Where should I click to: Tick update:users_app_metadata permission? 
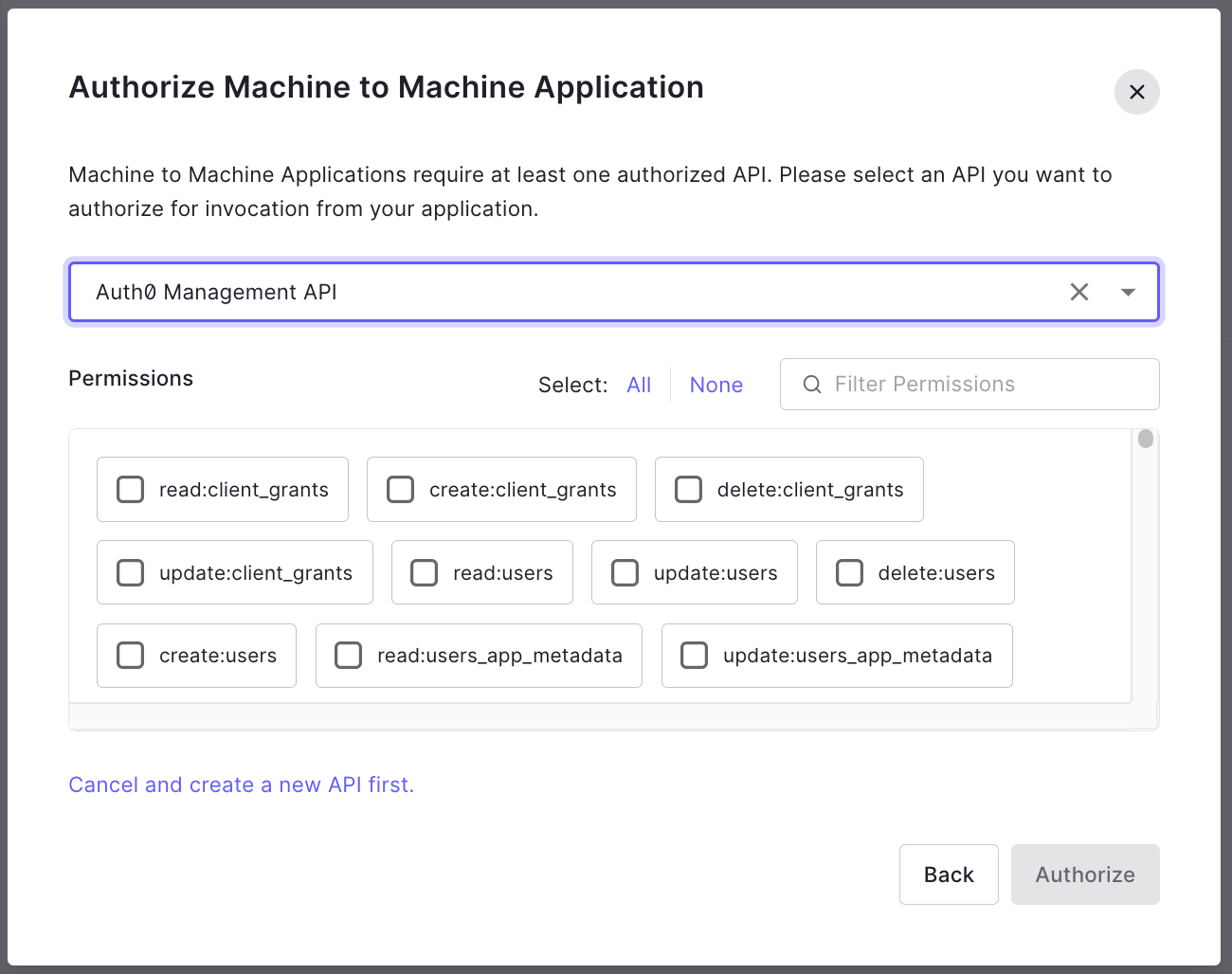(694, 655)
